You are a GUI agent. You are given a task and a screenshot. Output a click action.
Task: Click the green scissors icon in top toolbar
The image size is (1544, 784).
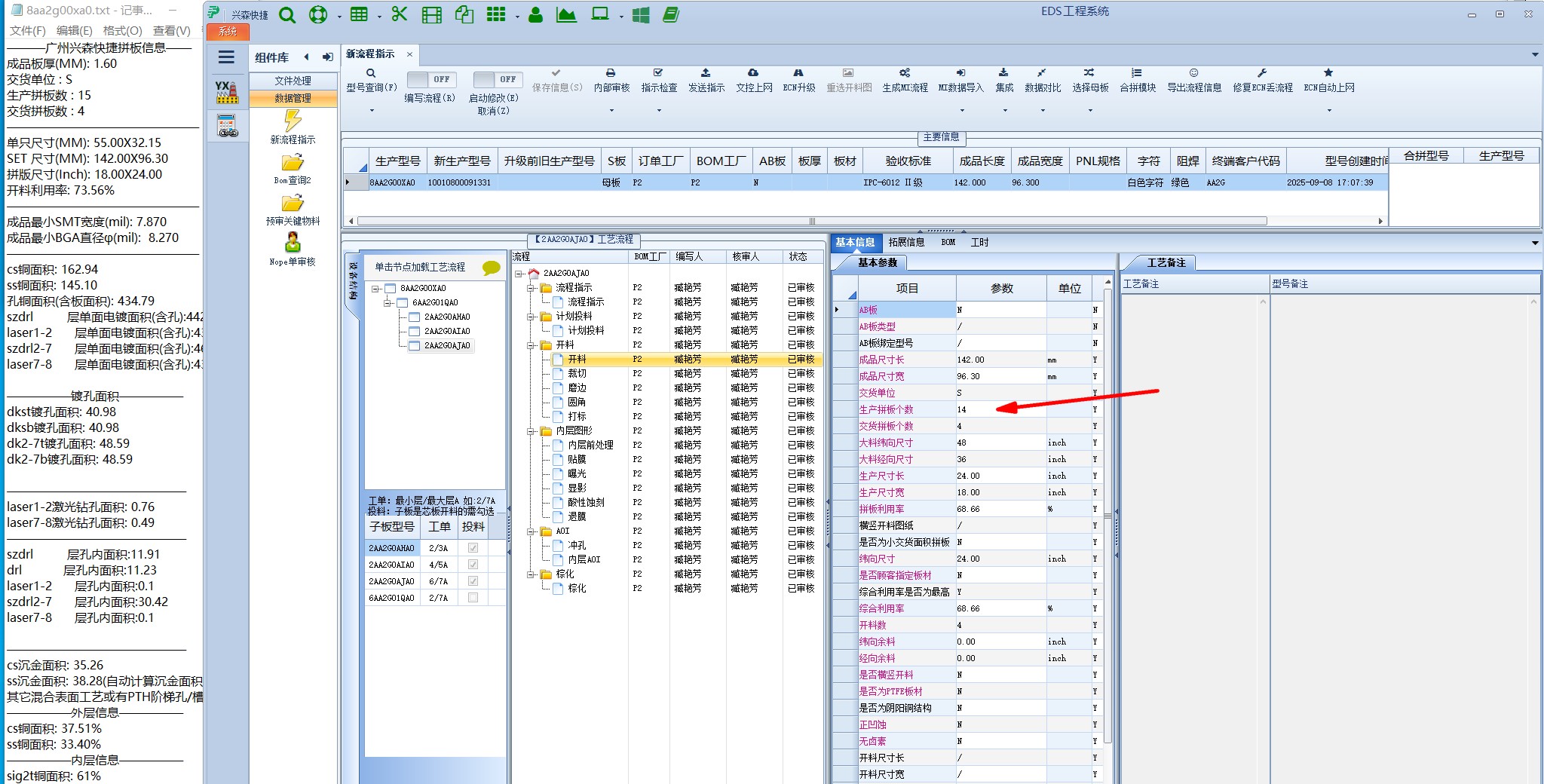(400, 14)
